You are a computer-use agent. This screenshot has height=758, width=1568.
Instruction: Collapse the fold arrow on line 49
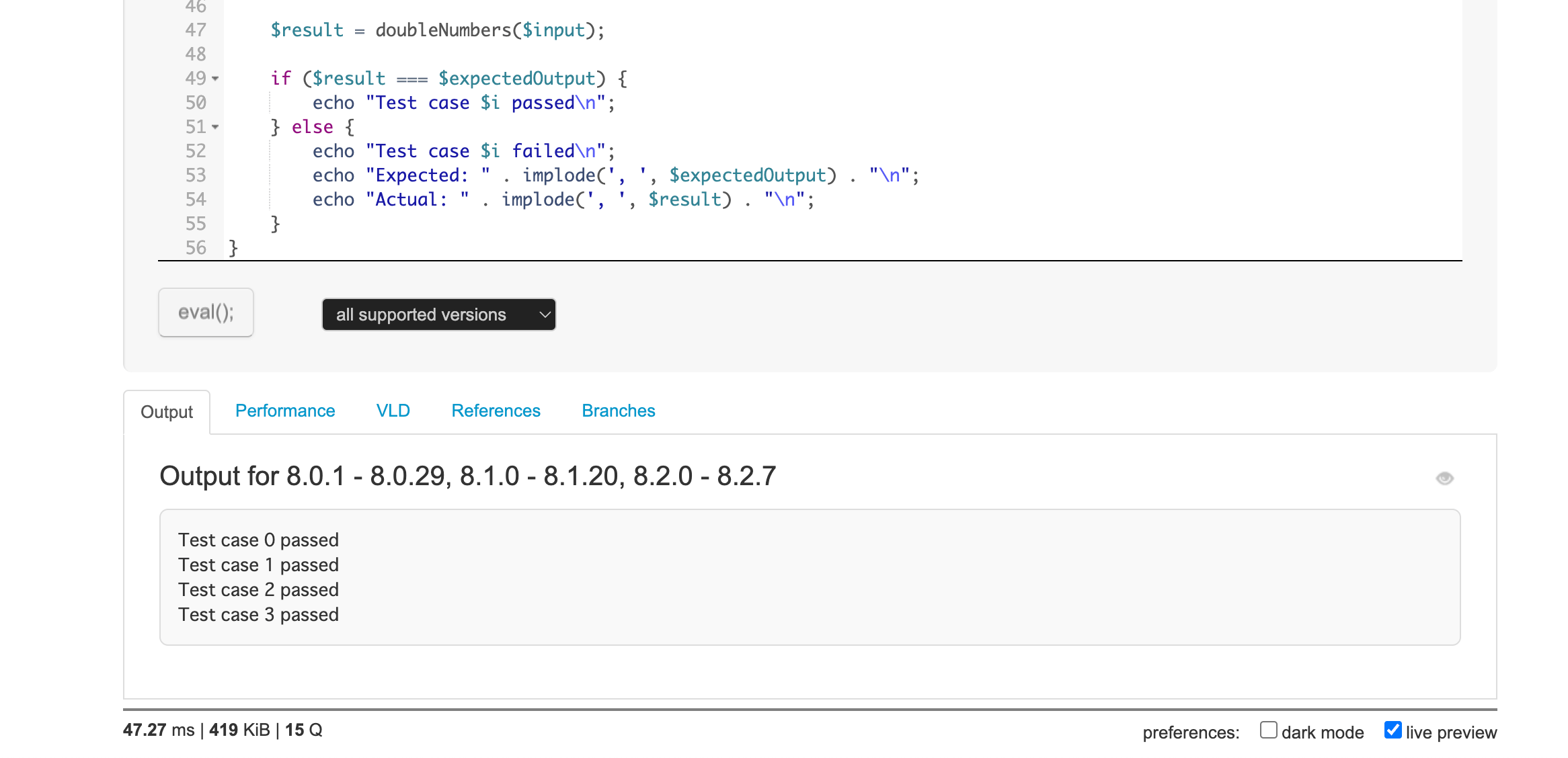pyautogui.click(x=215, y=79)
